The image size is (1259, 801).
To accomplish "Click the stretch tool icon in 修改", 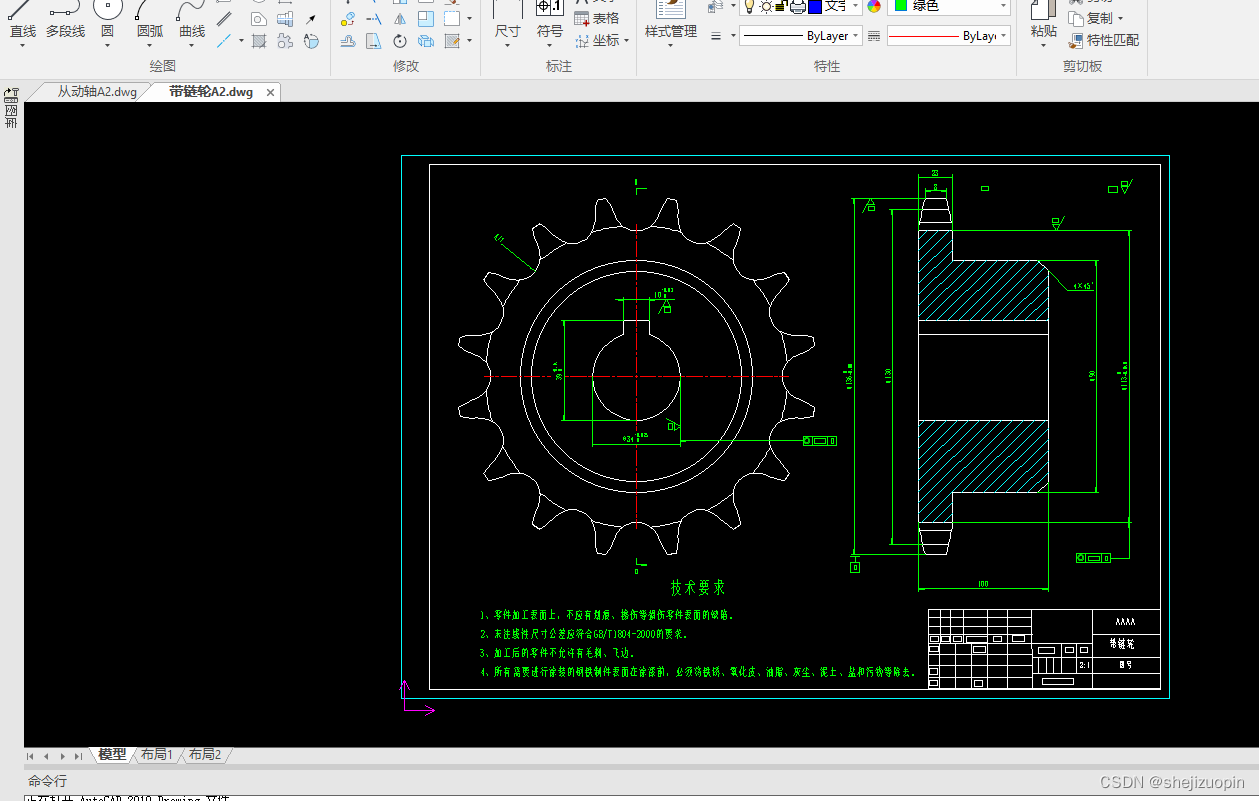I will (374, 41).
